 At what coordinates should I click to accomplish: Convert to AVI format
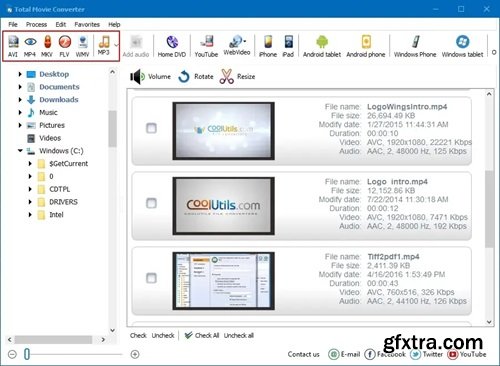coord(13,46)
